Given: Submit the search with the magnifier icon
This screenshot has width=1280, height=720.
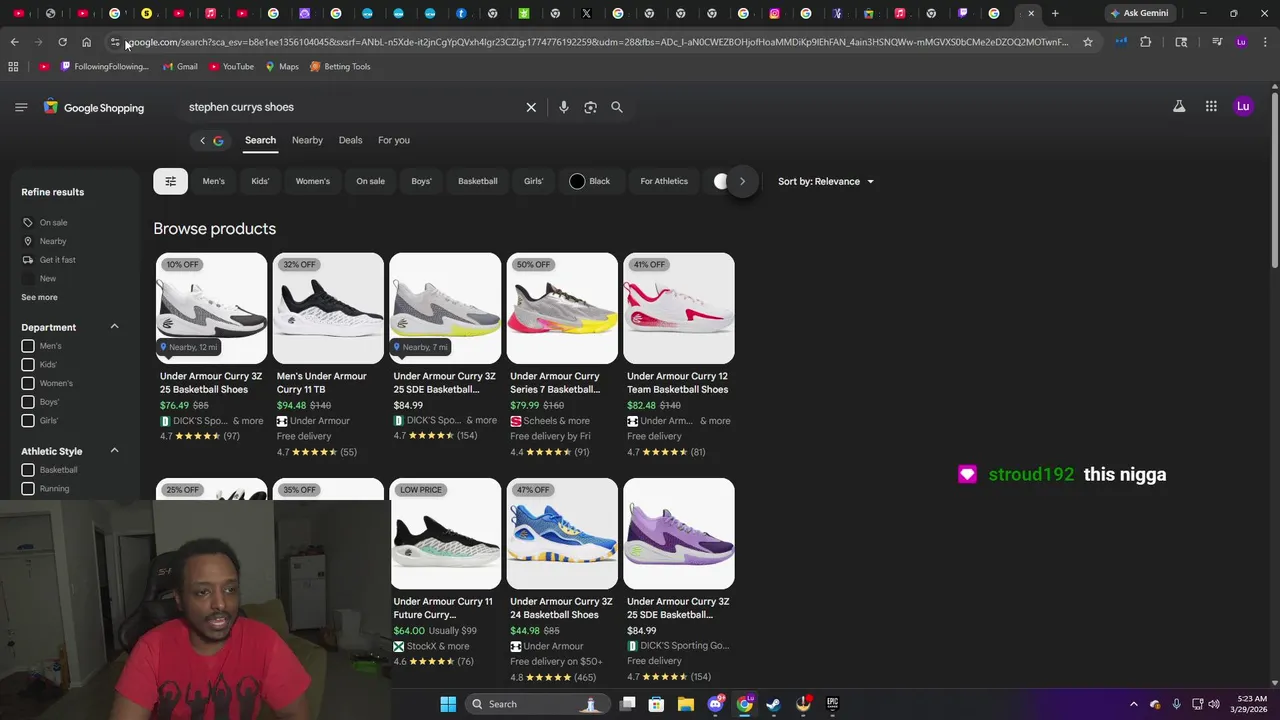Looking at the screenshot, I should pyautogui.click(x=617, y=107).
